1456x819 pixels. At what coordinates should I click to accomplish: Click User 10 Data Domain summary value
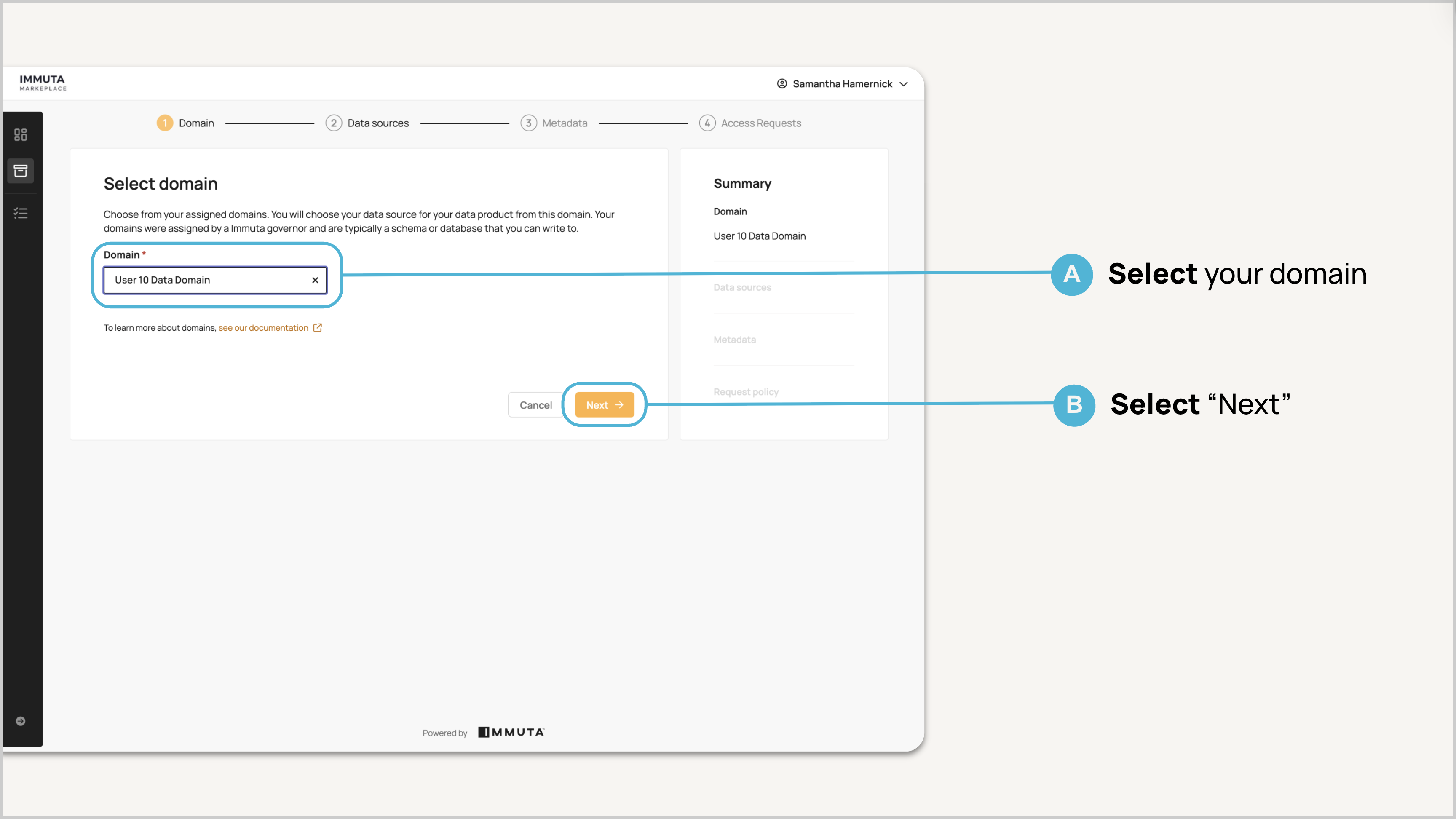click(759, 236)
